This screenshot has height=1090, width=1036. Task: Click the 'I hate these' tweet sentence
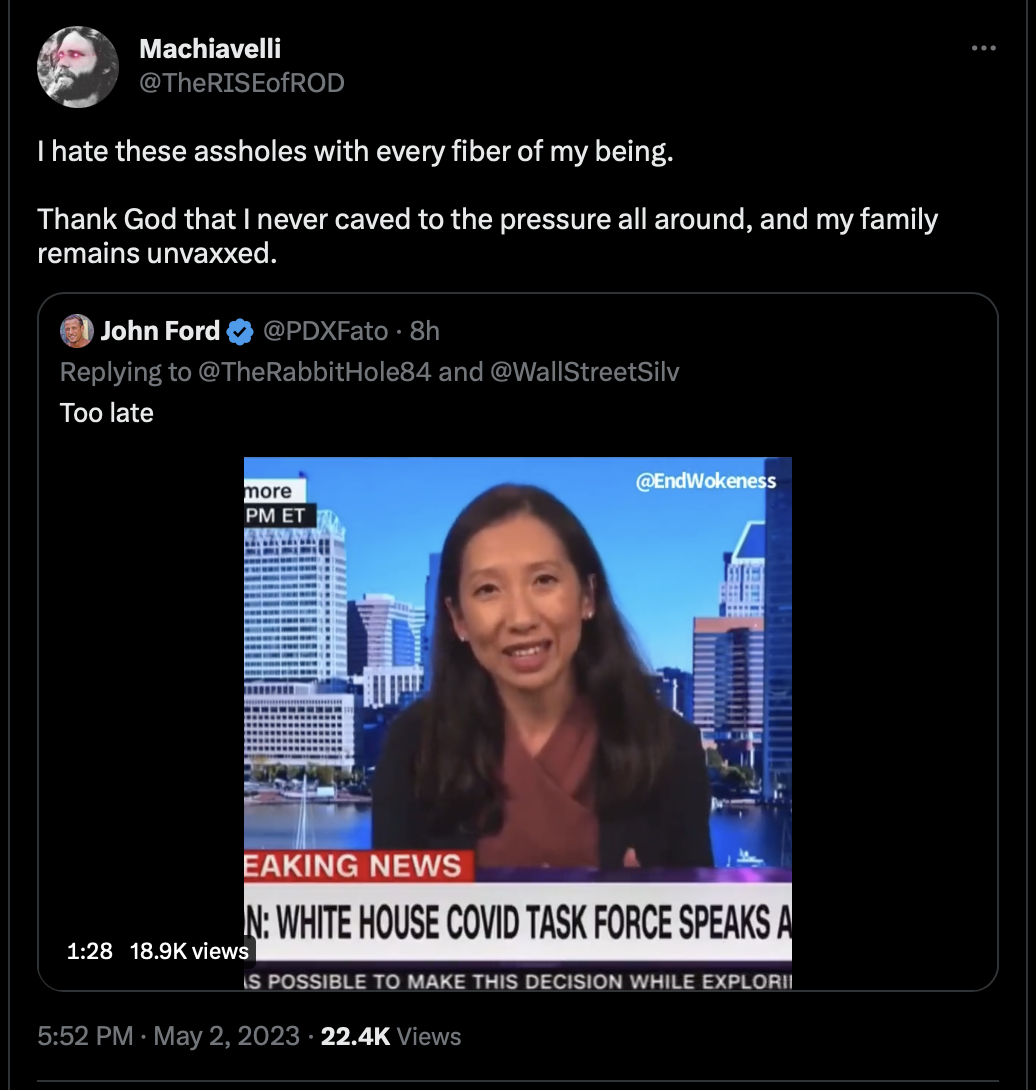pos(355,152)
